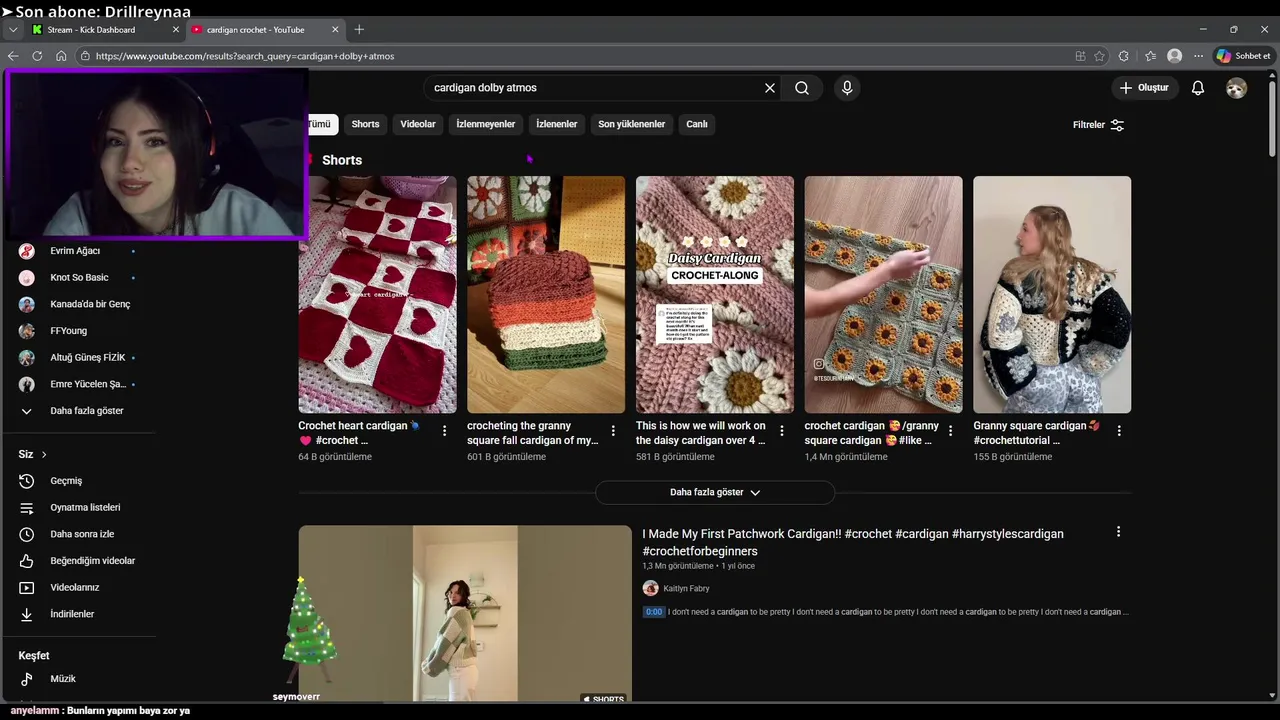Play the Daisy Cardigan crochet-along short
This screenshot has width=1280, height=720.
715,295
